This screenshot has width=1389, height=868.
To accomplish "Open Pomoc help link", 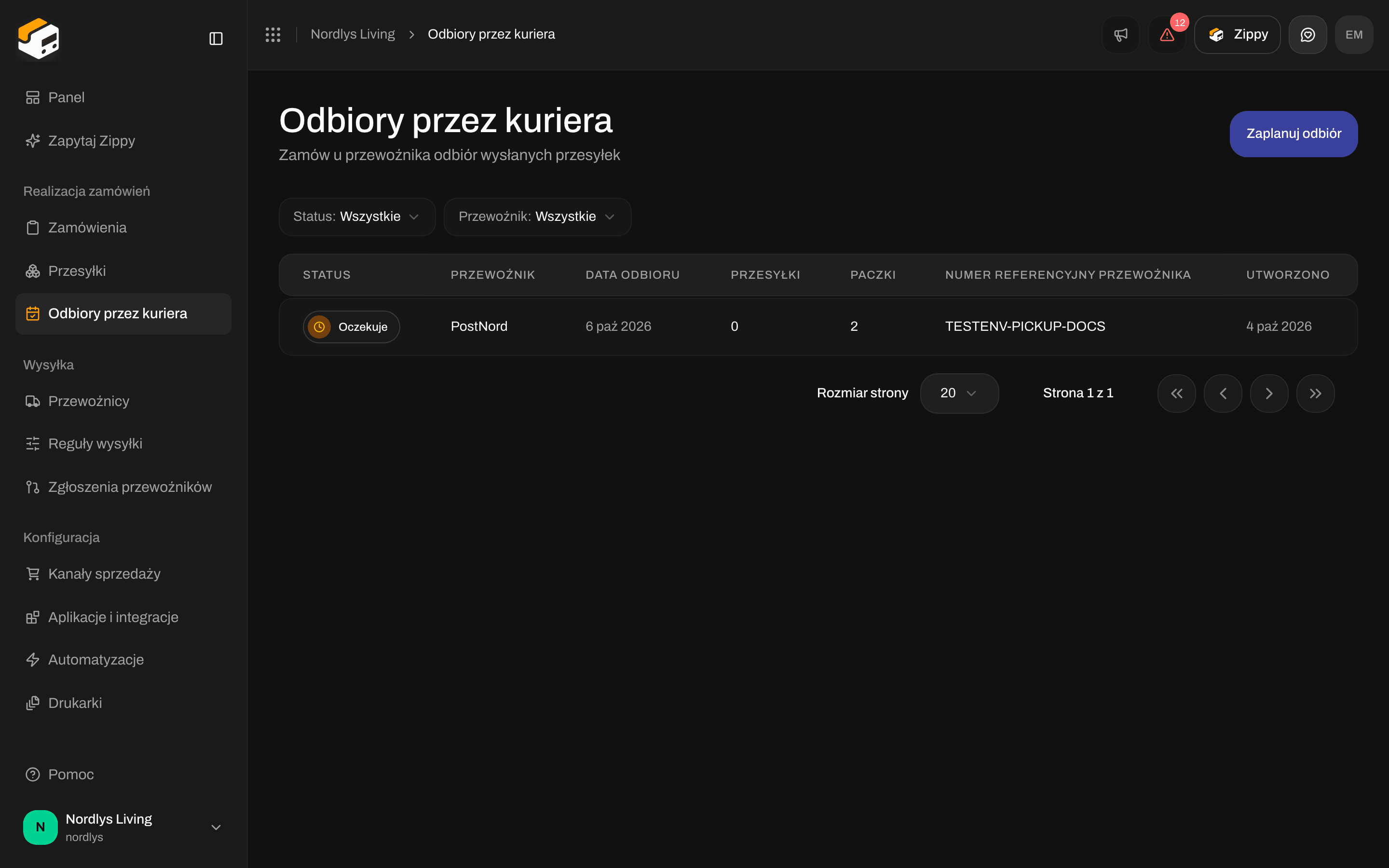I will [123, 774].
